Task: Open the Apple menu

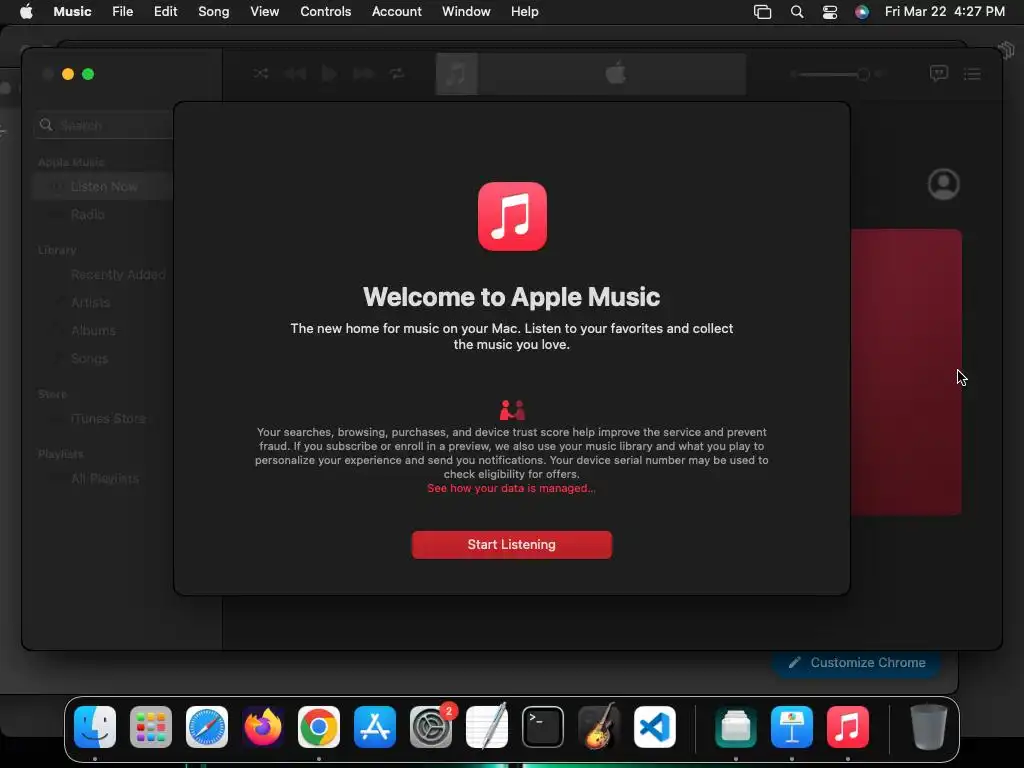Action: pos(26,12)
